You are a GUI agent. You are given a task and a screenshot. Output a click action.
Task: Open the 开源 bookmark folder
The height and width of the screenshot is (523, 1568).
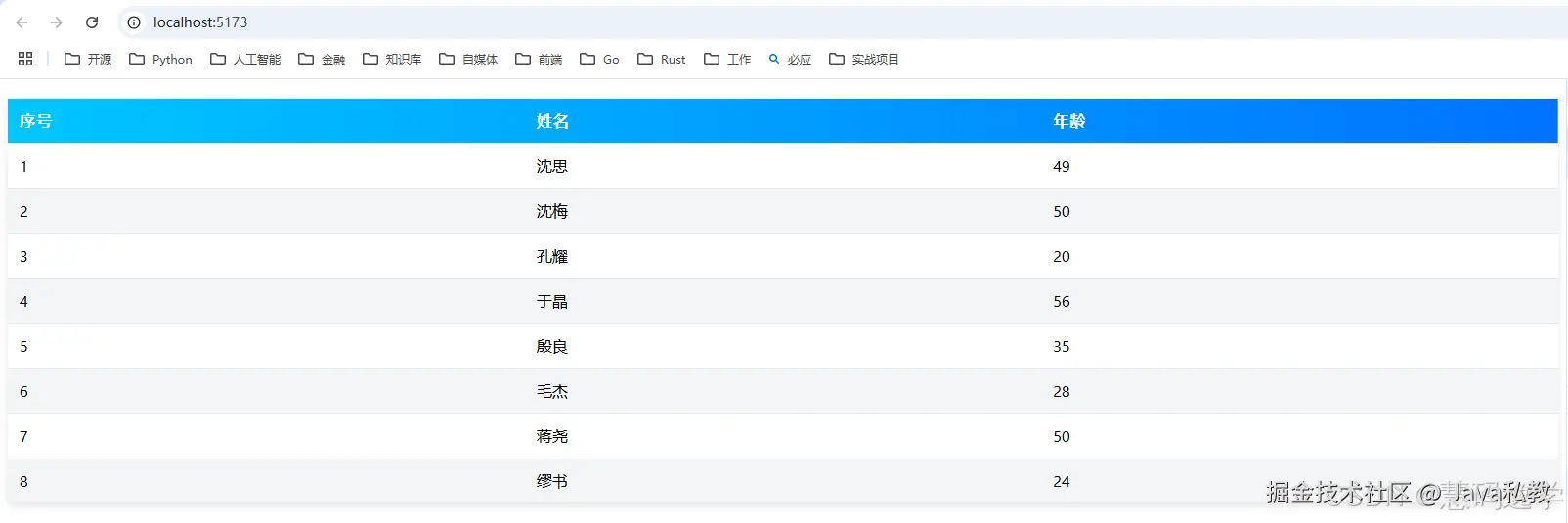(x=88, y=59)
